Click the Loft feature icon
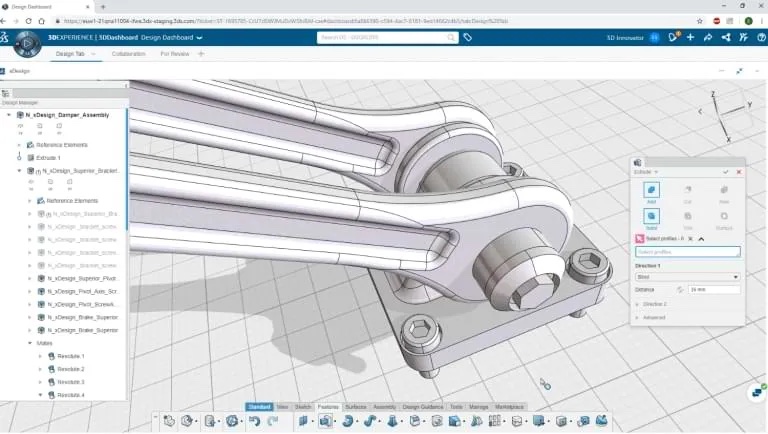This screenshot has height=434, width=768. click(392, 421)
